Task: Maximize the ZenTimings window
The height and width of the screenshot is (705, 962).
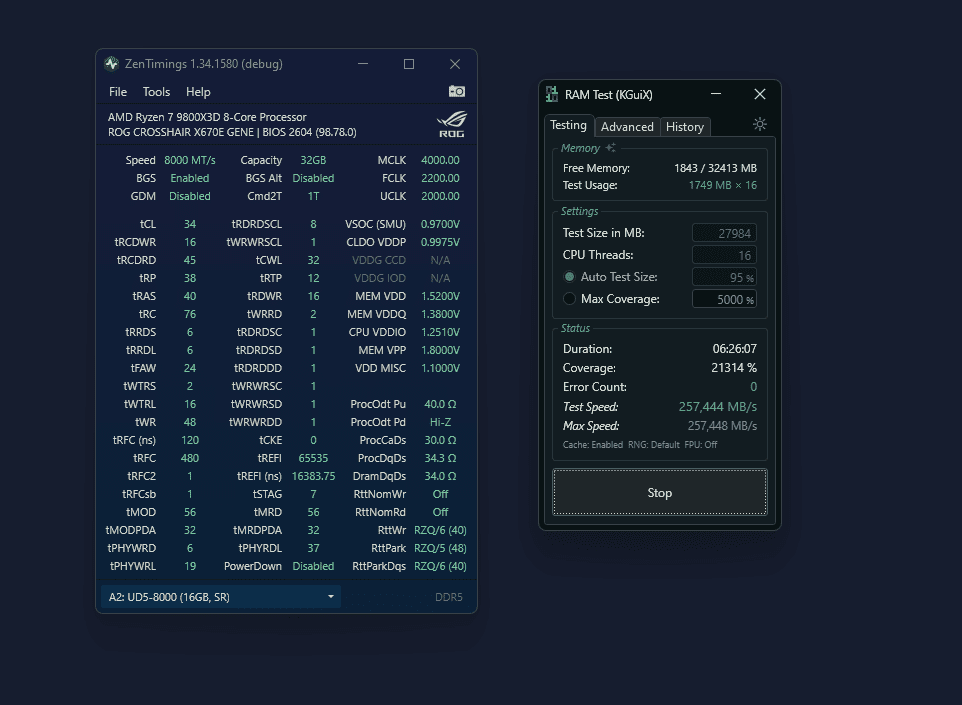Action: click(409, 64)
